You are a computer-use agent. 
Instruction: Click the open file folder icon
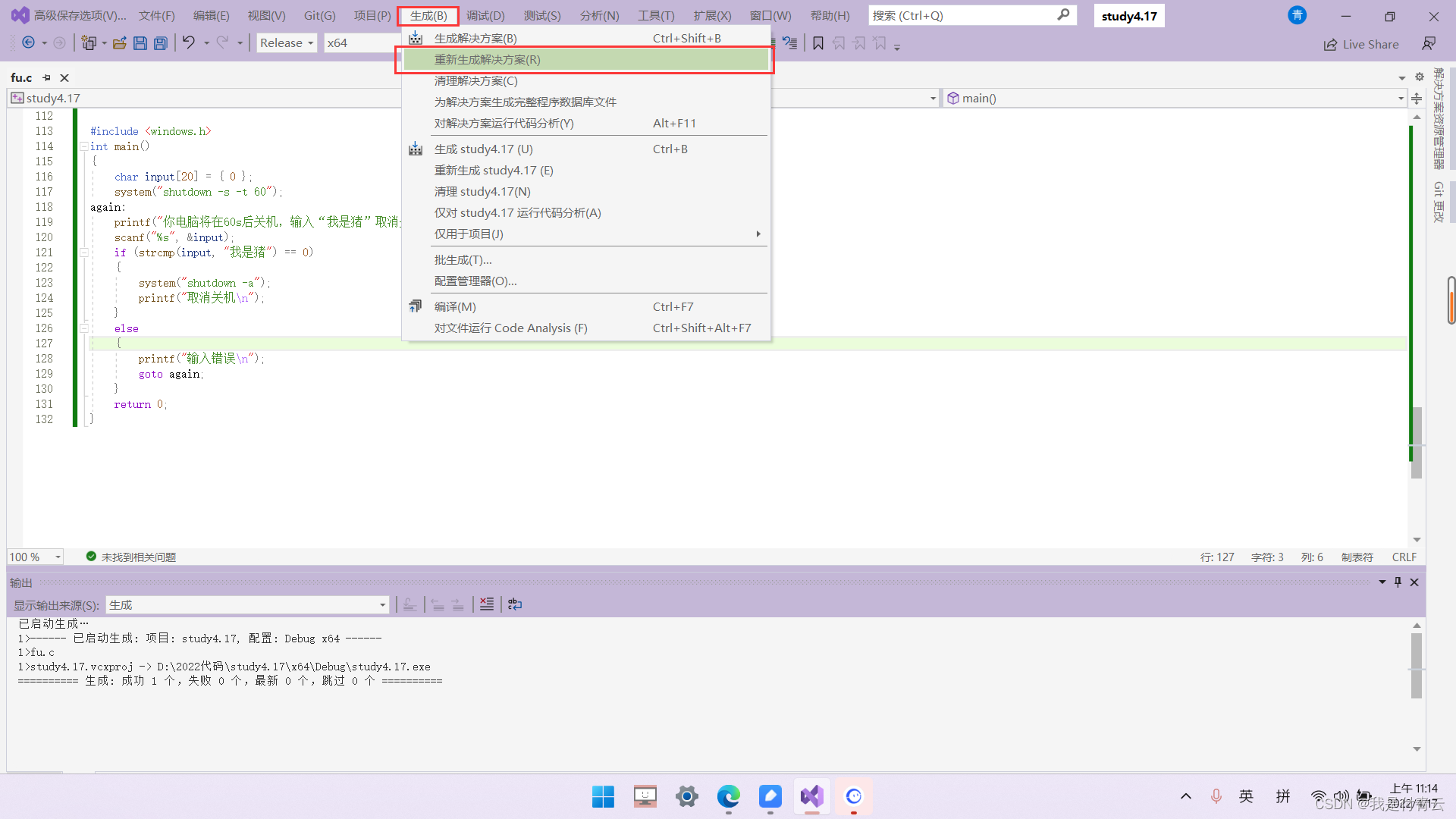(120, 43)
